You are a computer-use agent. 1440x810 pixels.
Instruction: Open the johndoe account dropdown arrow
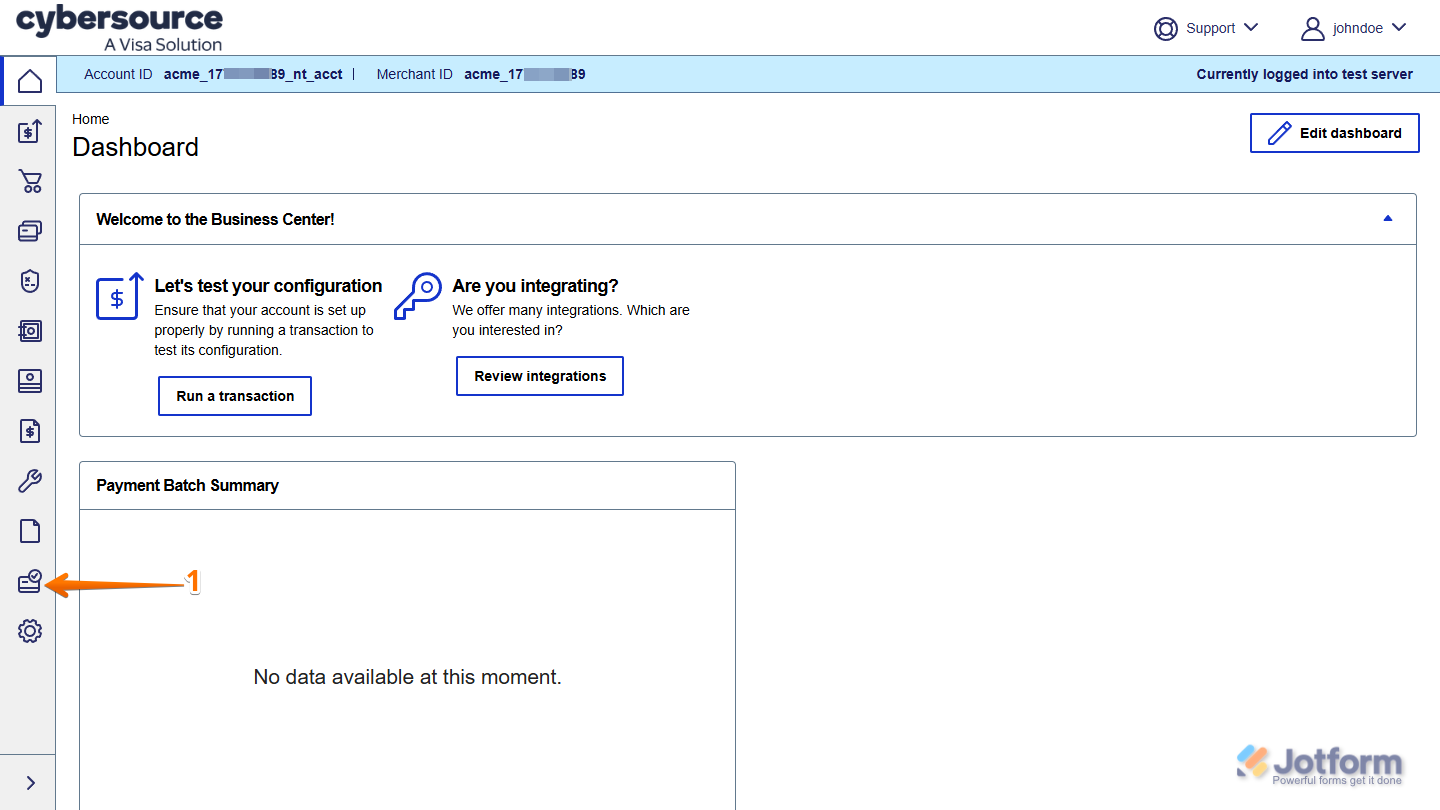[x=1399, y=28]
